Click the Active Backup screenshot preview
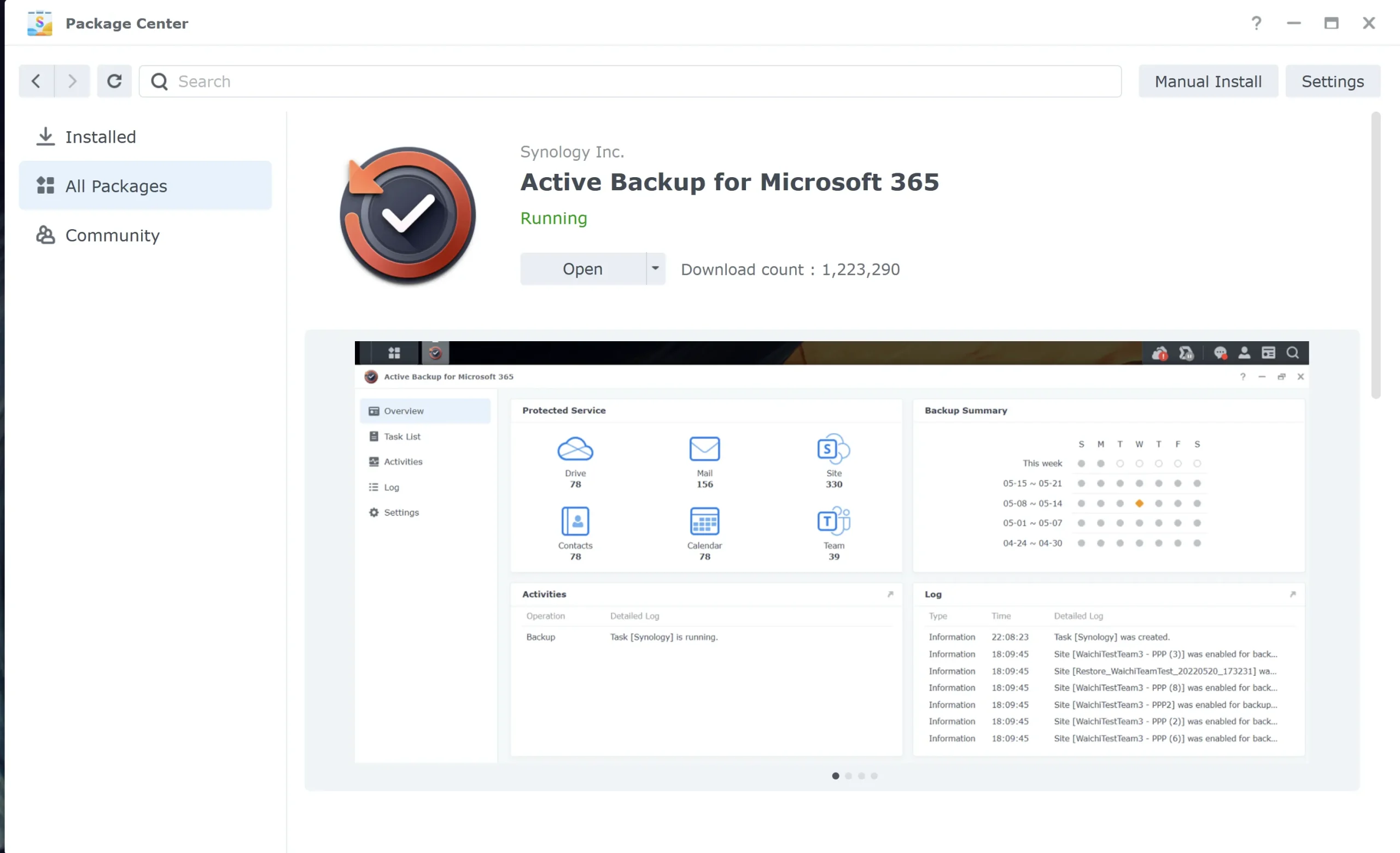The width and height of the screenshot is (1400, 853). click(x=831, y=551)
